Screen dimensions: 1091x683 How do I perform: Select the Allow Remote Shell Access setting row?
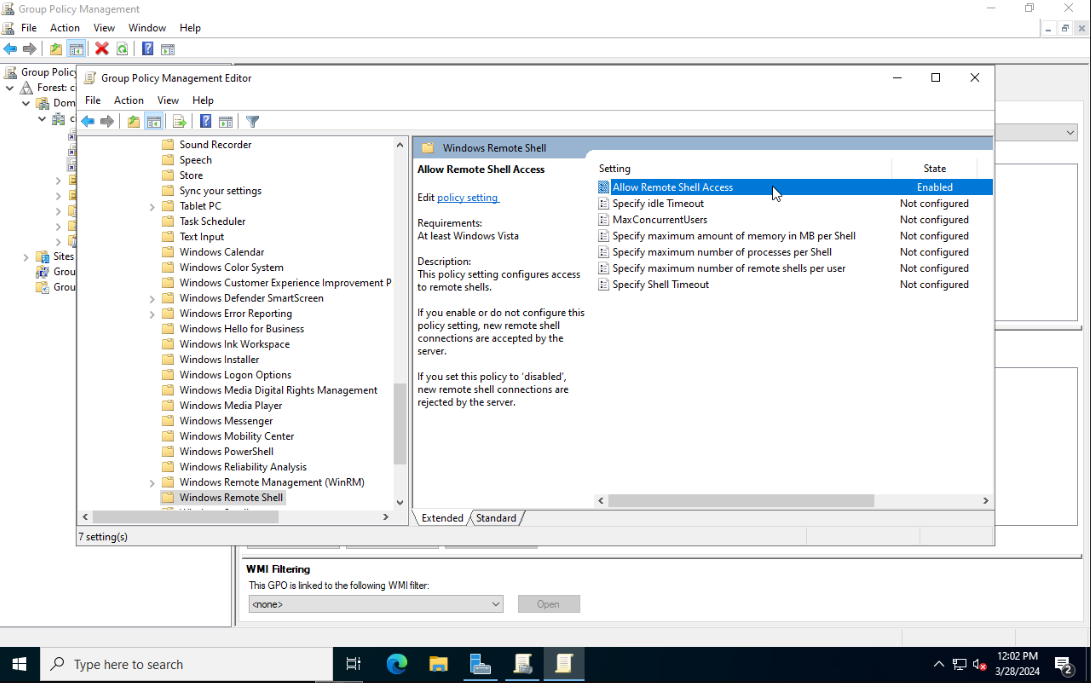(795, 187)
